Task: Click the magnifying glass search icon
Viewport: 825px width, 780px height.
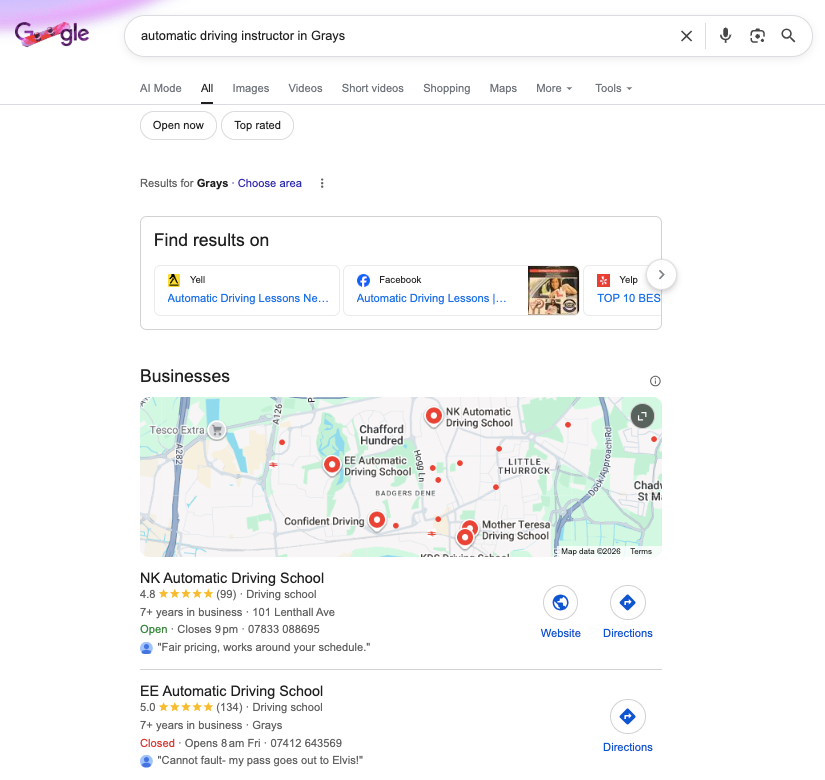Action: point(788,36)
